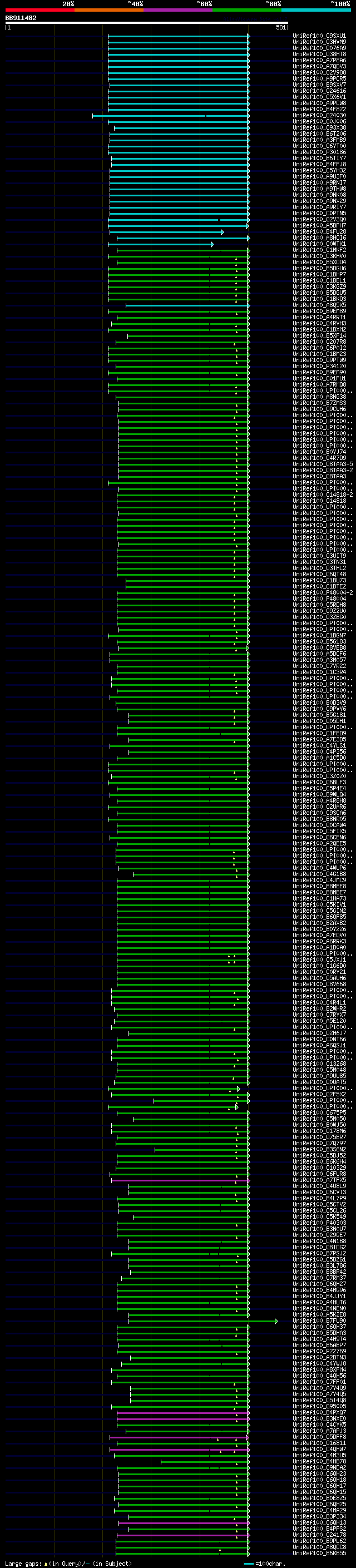356x1568 pixels.
Task: Click label UniRef100_P40303
Action: coord(319,1224)
